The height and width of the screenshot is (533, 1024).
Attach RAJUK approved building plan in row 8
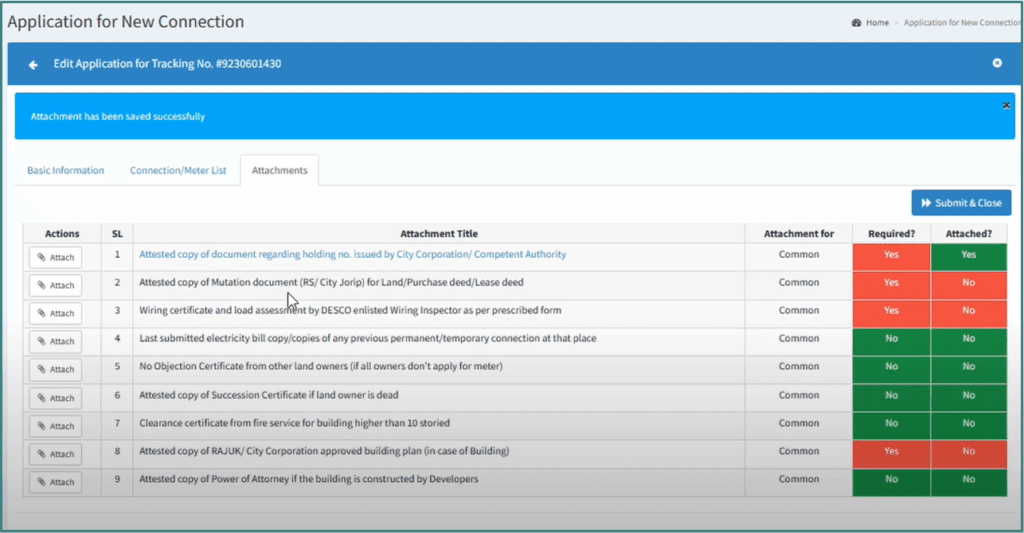[x=56, y=454]
